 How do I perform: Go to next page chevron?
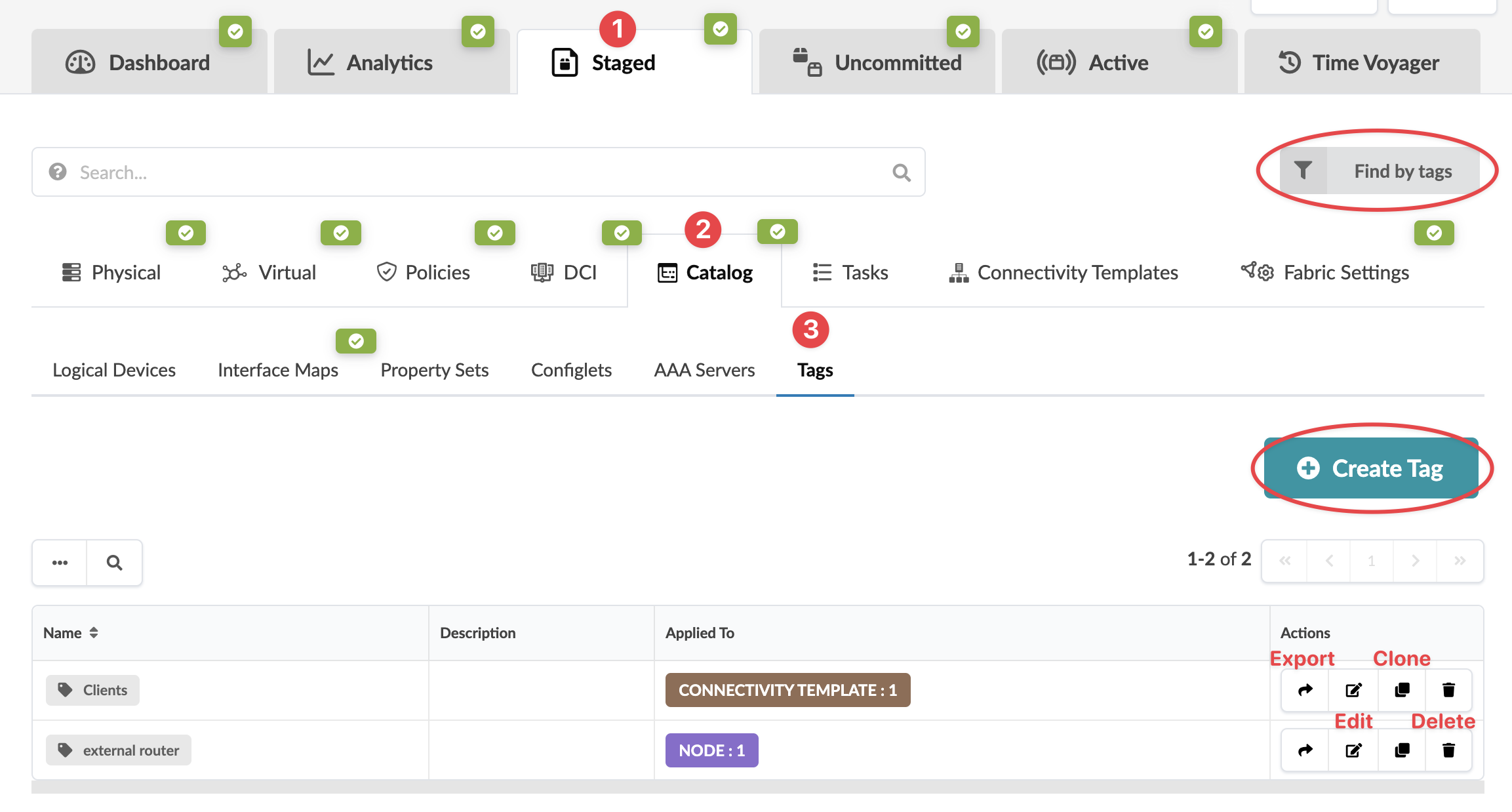[x=1415, y=561]
